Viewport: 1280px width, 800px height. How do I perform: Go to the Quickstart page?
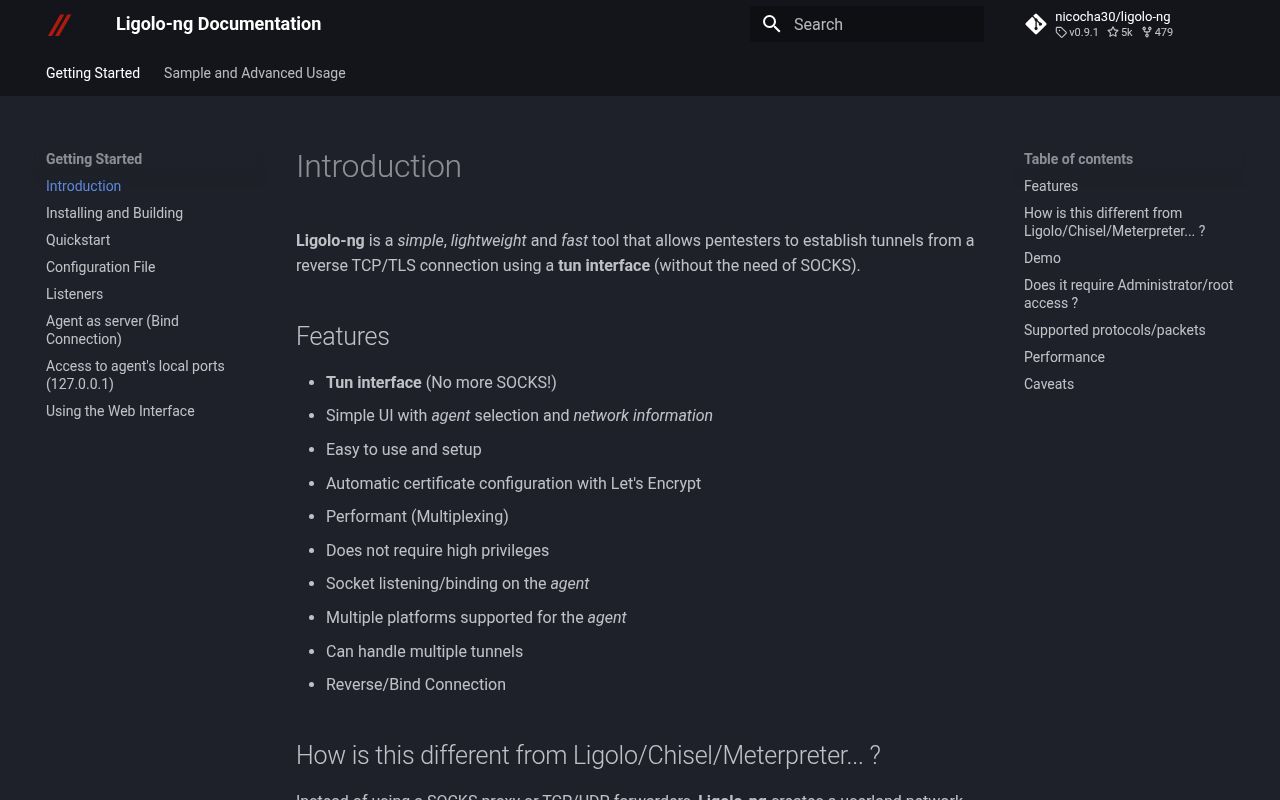point(78,240)
